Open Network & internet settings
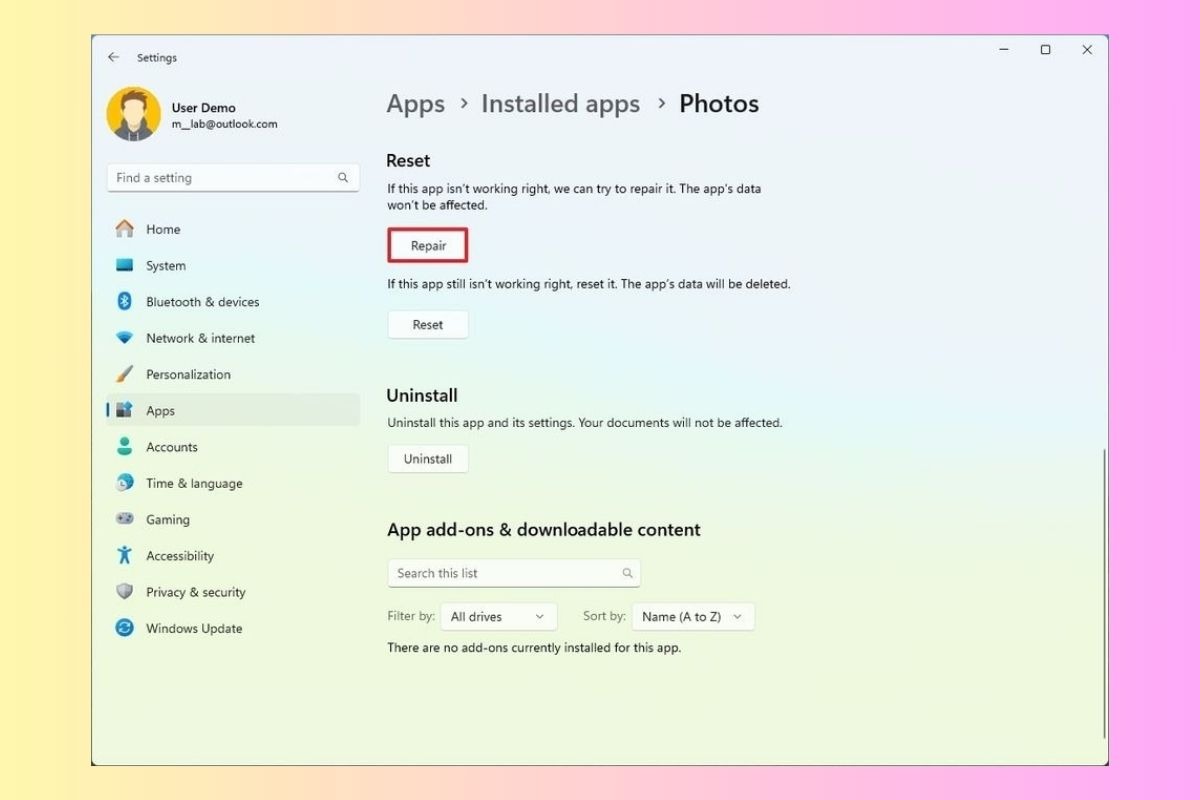Image resolution: width=1200 pixels, height=800 pixels. coord(232,338)
